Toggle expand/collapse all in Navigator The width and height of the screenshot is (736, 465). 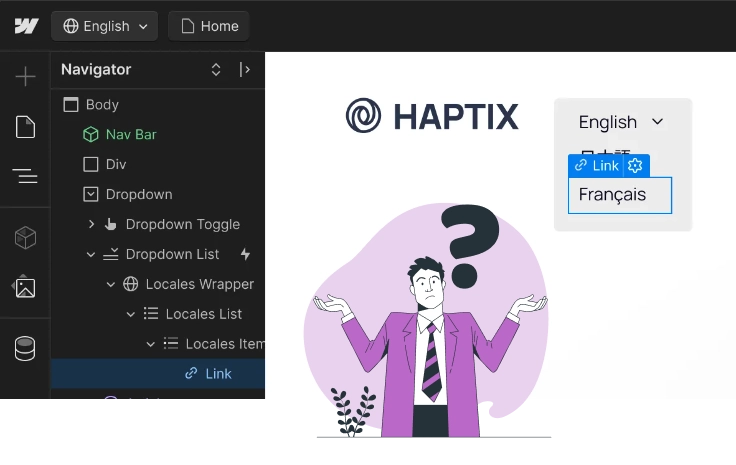point(216,69)
